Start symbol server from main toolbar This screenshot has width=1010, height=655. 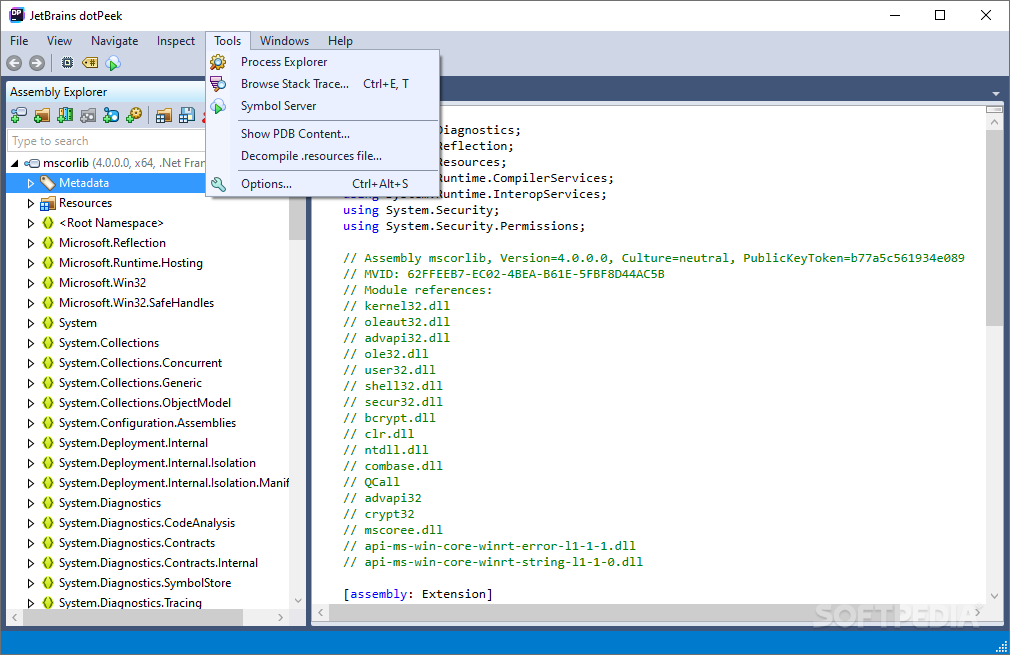point(113,63)
